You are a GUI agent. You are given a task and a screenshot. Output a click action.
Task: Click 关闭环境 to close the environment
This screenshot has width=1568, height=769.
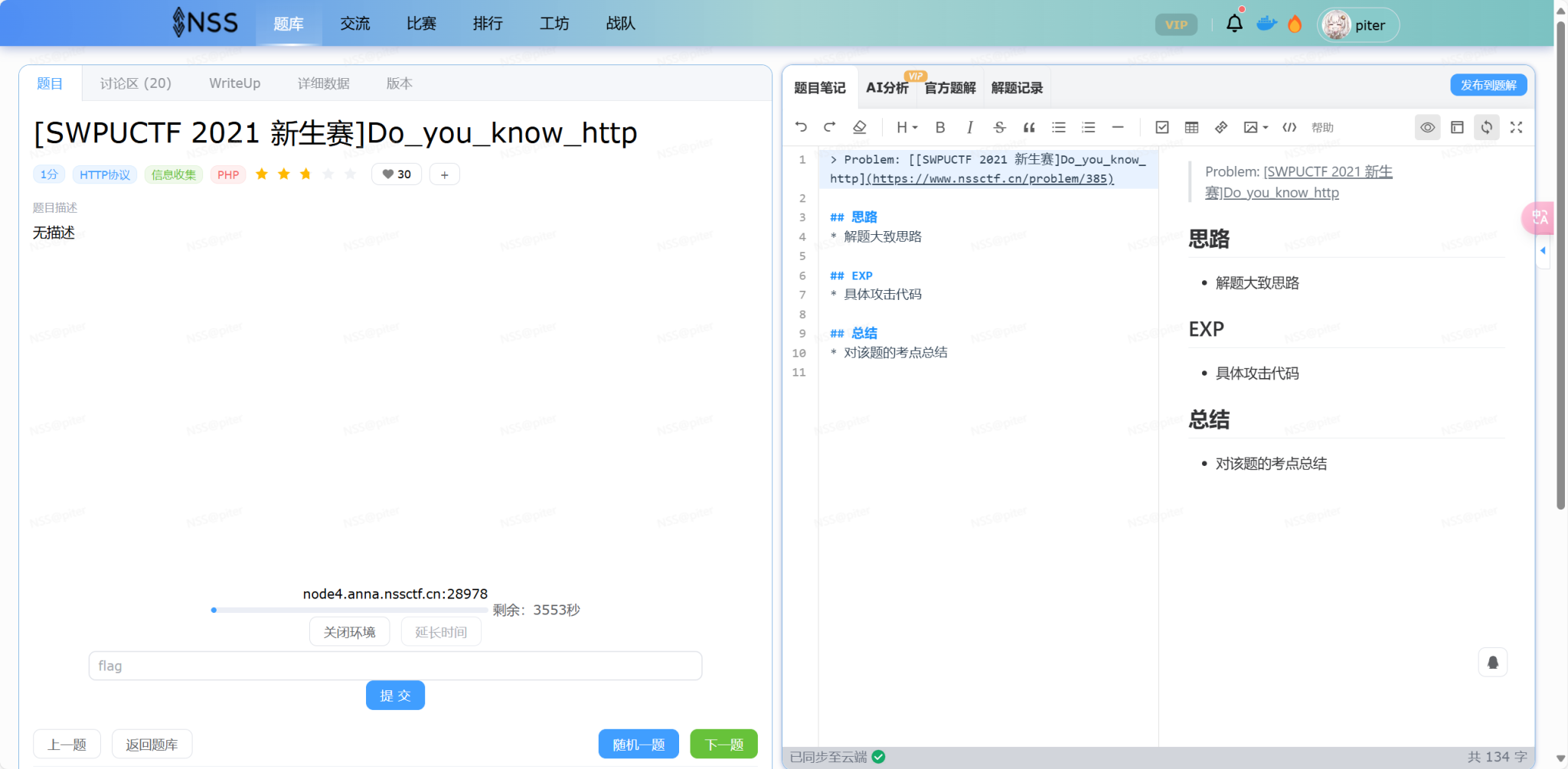[x=349, y=631]
